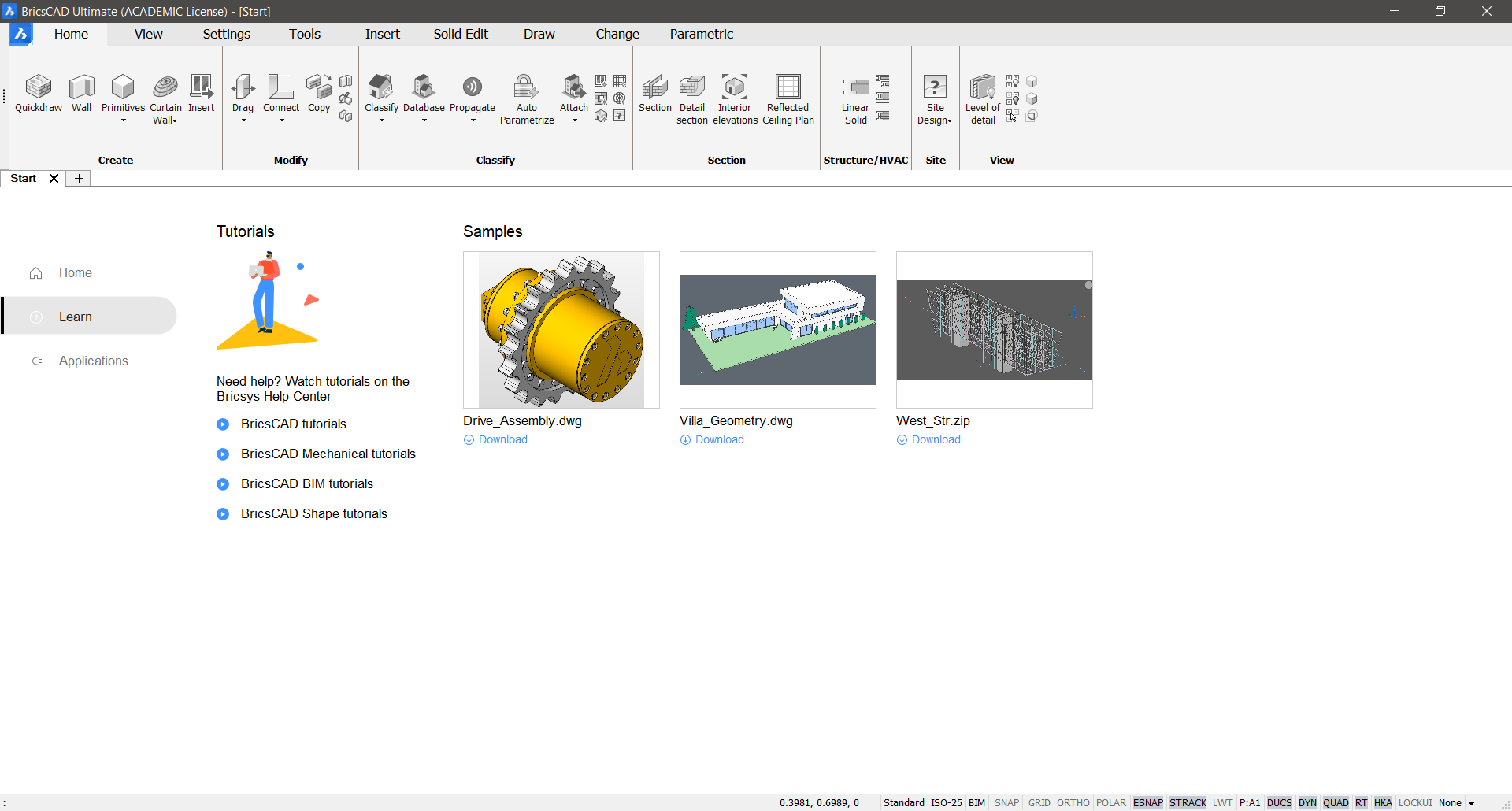Toggle DYN dynamic input
The width and height of the screenshot is (1512, 811).
pyautogui.click(x=1307, y=803)
